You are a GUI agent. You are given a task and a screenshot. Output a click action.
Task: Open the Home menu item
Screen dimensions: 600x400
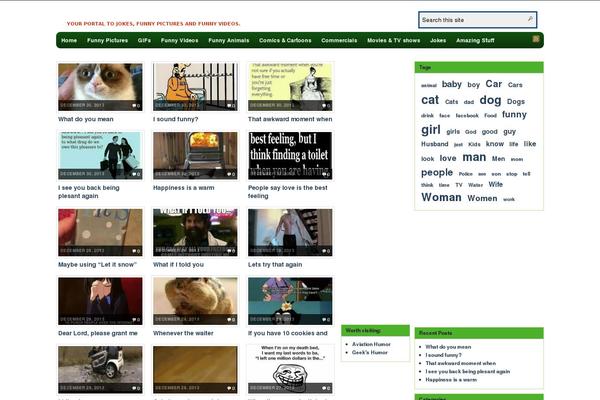pos(69,40)
